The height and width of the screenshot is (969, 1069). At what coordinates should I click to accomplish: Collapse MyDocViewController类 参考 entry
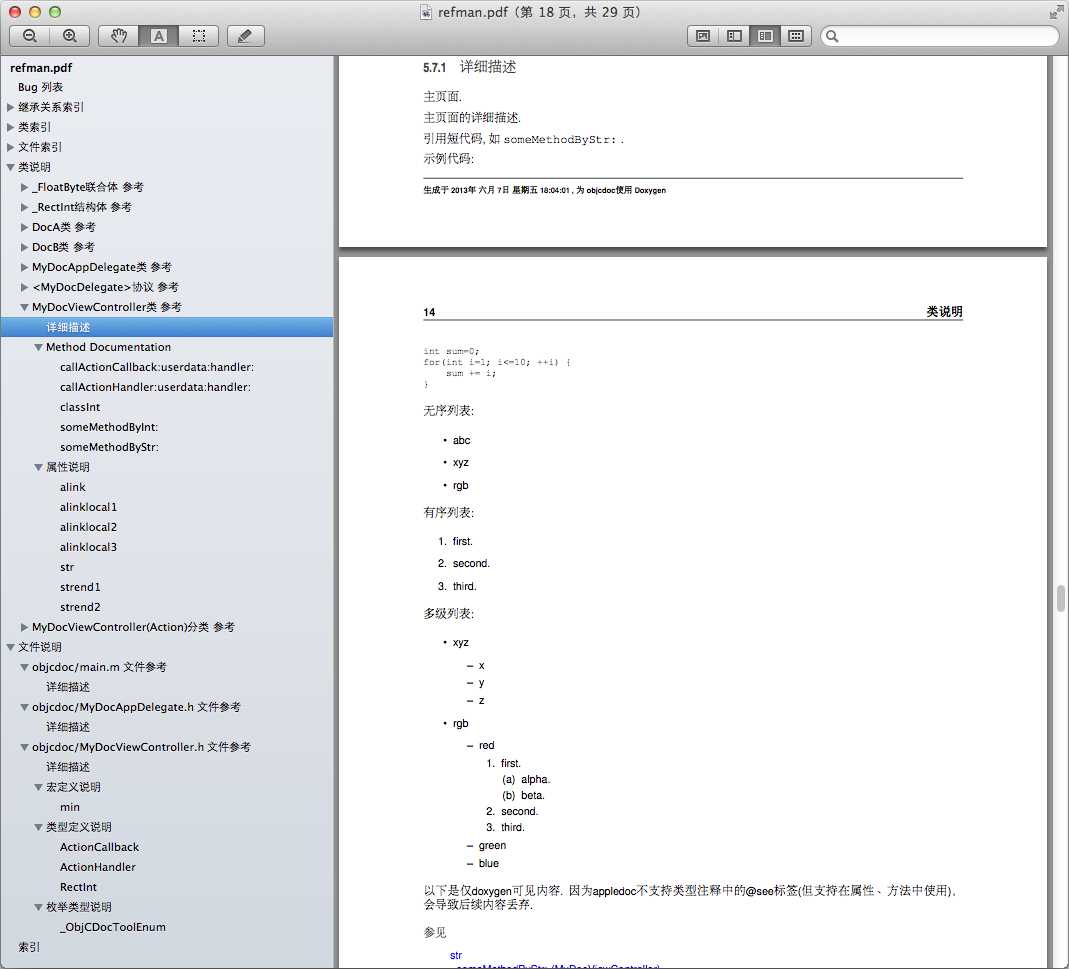pyautogui.click(x=25, y=307)
